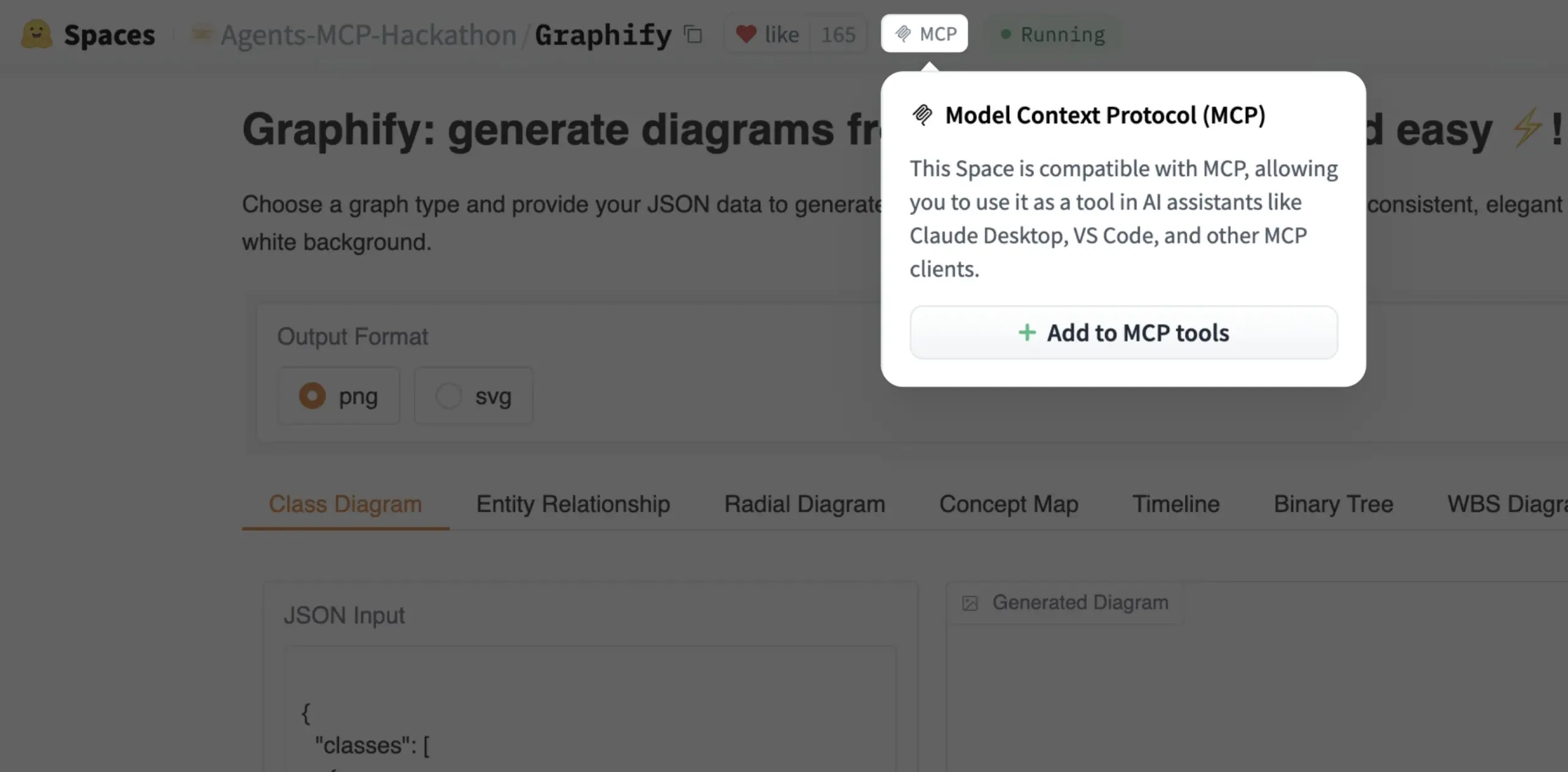This screenshot has width=1568, height=772.
Task: Click the Model Context Protocol (MCP) heading
Action: 1105,115
